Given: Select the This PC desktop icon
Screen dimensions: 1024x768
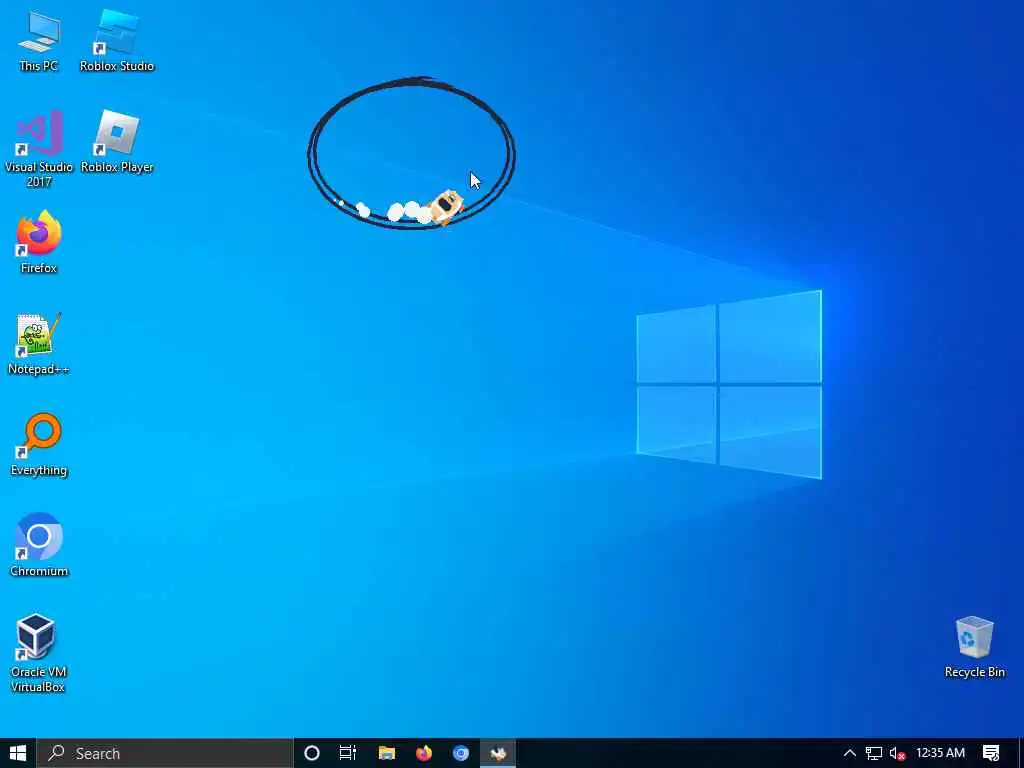Looking at the screenshot, I should pyautogui.click(x=39, y=42).
